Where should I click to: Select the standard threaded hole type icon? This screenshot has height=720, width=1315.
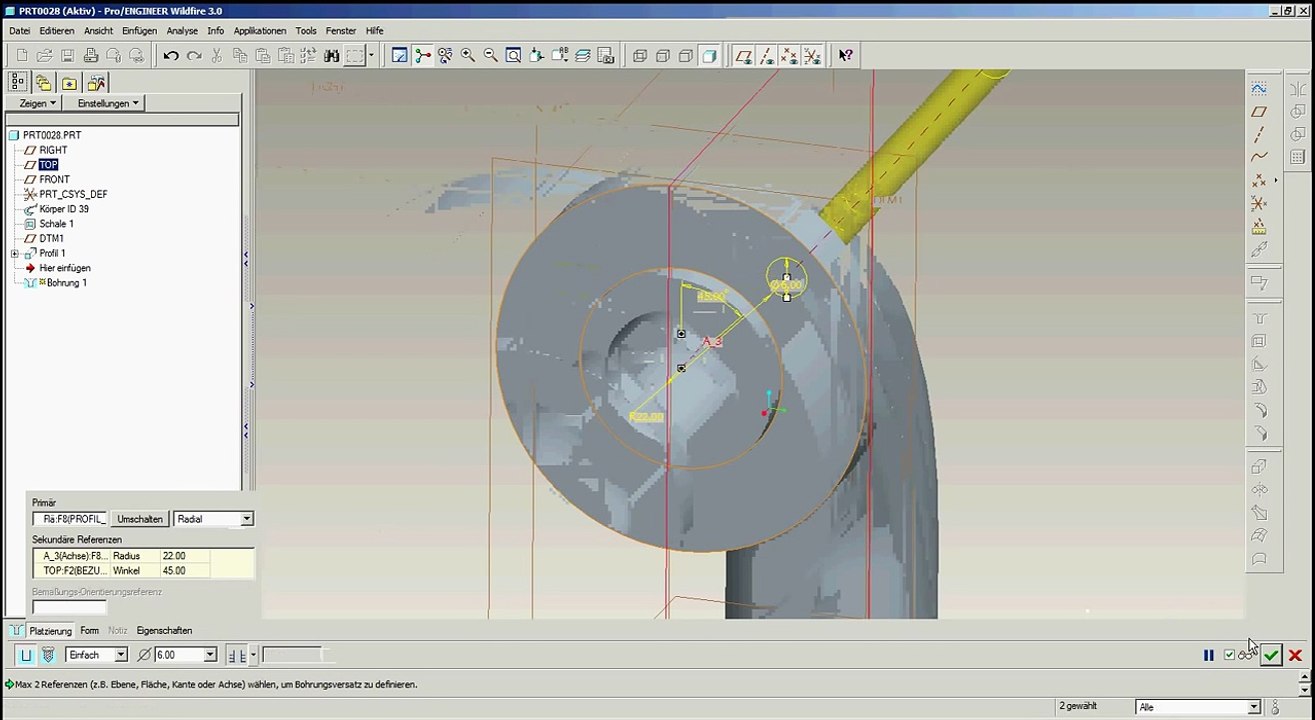pos(48,655)
